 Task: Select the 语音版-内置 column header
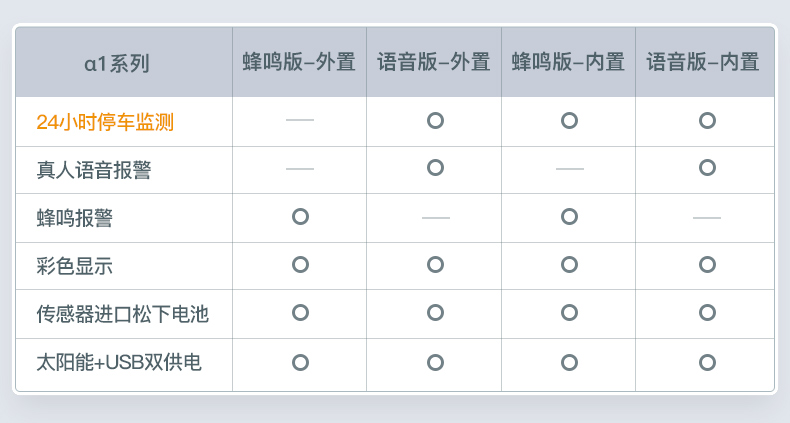point(703,62)
